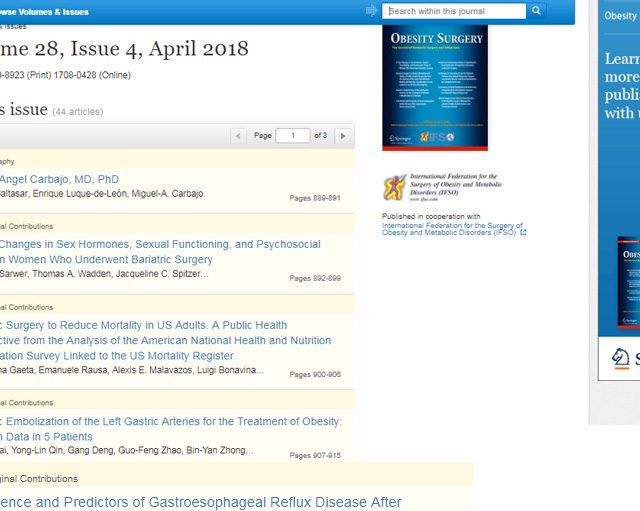This screenshot has height=511, width=640.
Task: Click the Springer logo in the right ad
Action: pyautogui.click(x=622, y=358)
